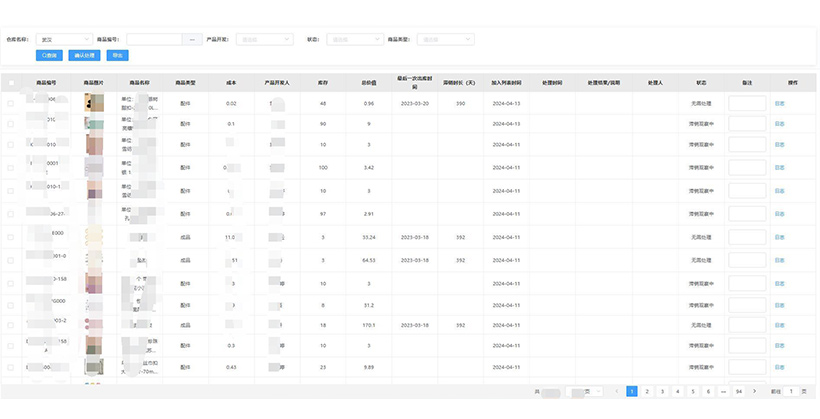The image size is (820, 419).
Task: Open the product thumbnail in the first row
Action: (93, 103)
